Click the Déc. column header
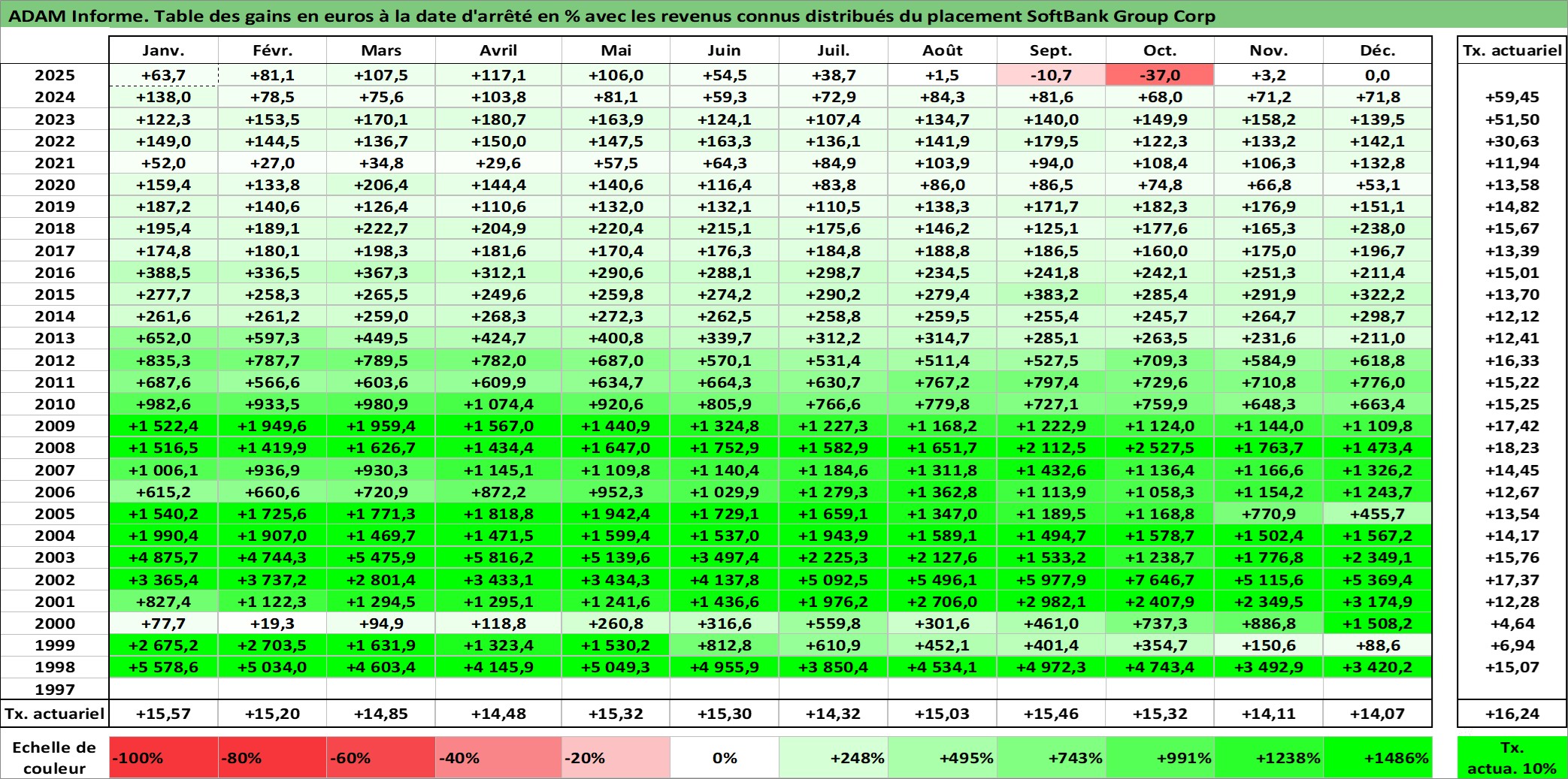The width and height of the screenshot is (1568, 779). 1378,50
